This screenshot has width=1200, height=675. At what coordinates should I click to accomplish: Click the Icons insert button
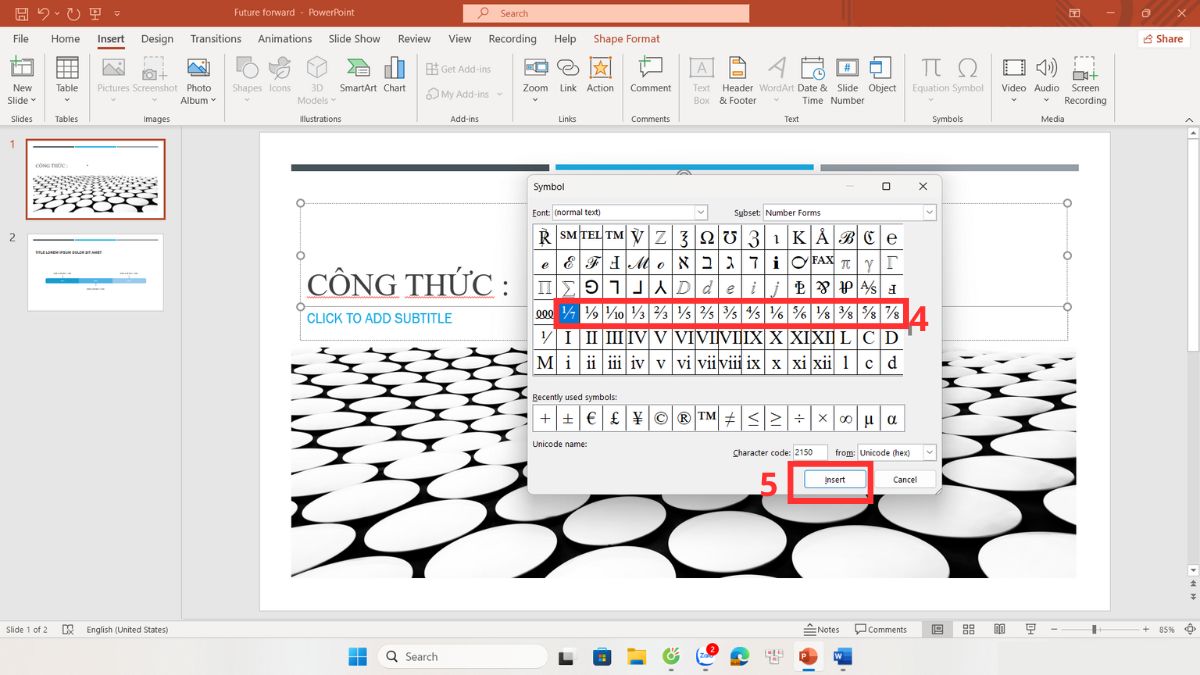click(280, 75)
